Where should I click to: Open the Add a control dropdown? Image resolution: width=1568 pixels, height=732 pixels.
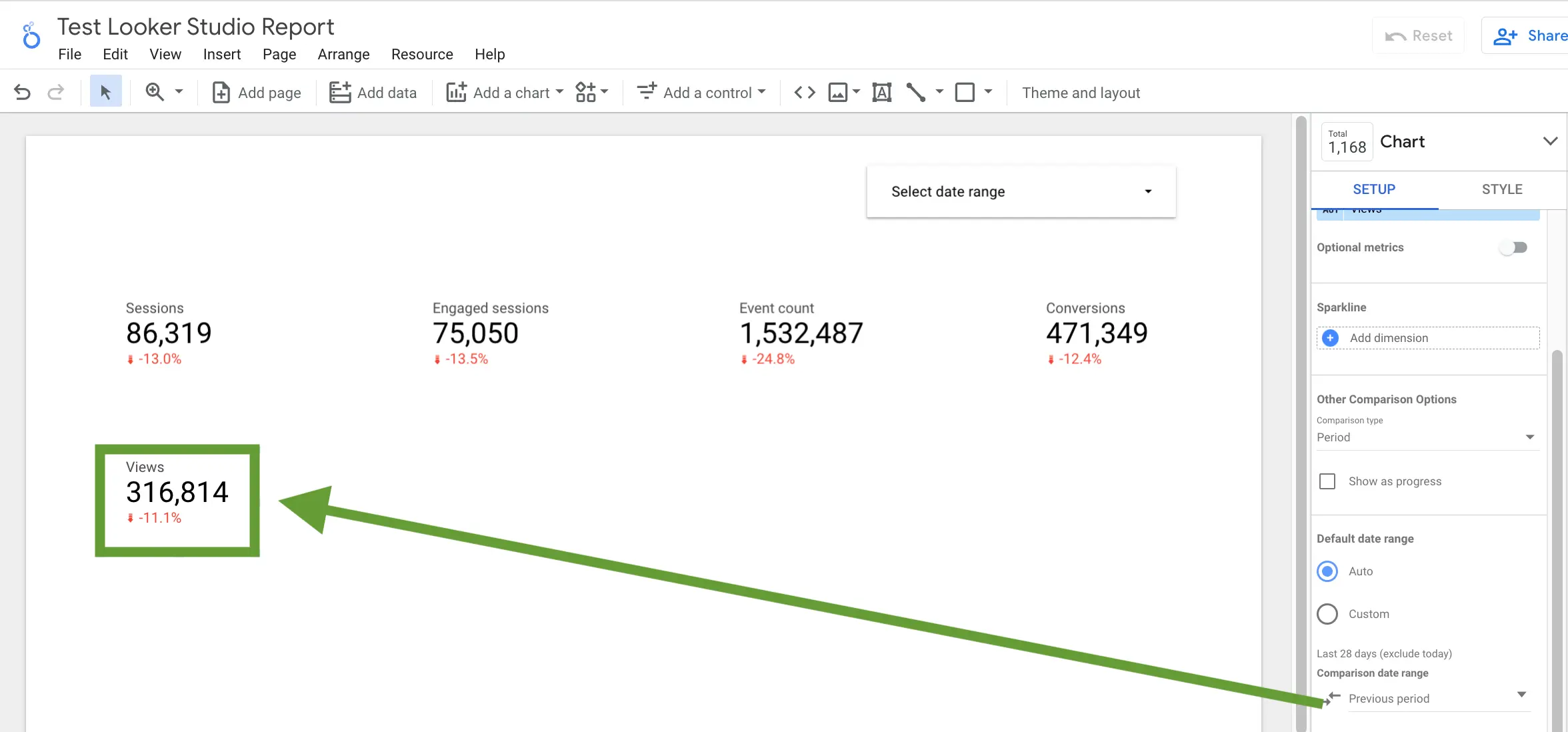[701, 93]
